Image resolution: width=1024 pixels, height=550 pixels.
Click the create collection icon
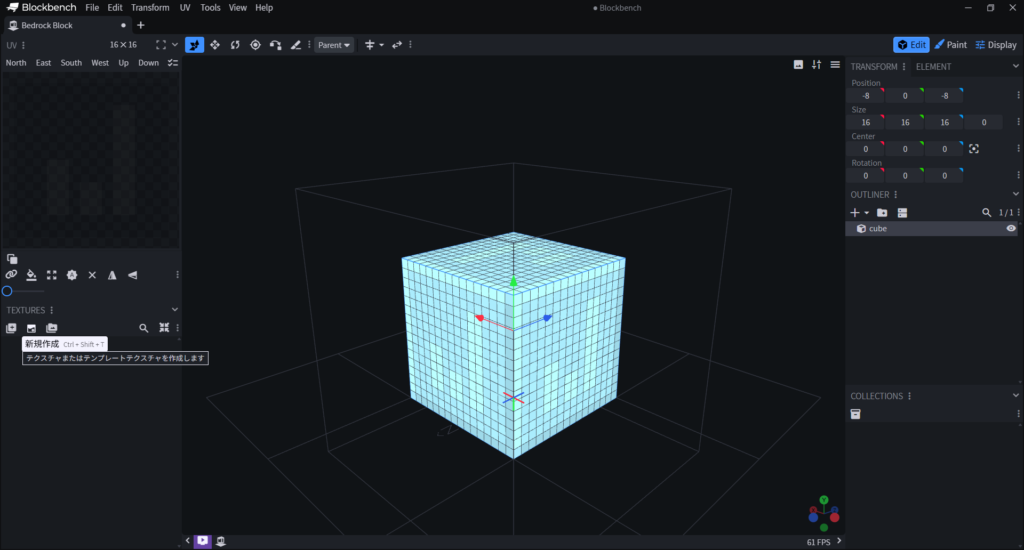point(856,414)
